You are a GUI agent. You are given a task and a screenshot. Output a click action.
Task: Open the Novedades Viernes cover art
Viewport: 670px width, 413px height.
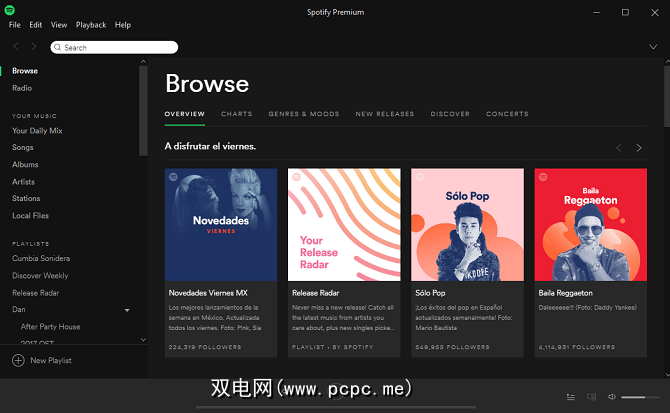pos(221,225)
